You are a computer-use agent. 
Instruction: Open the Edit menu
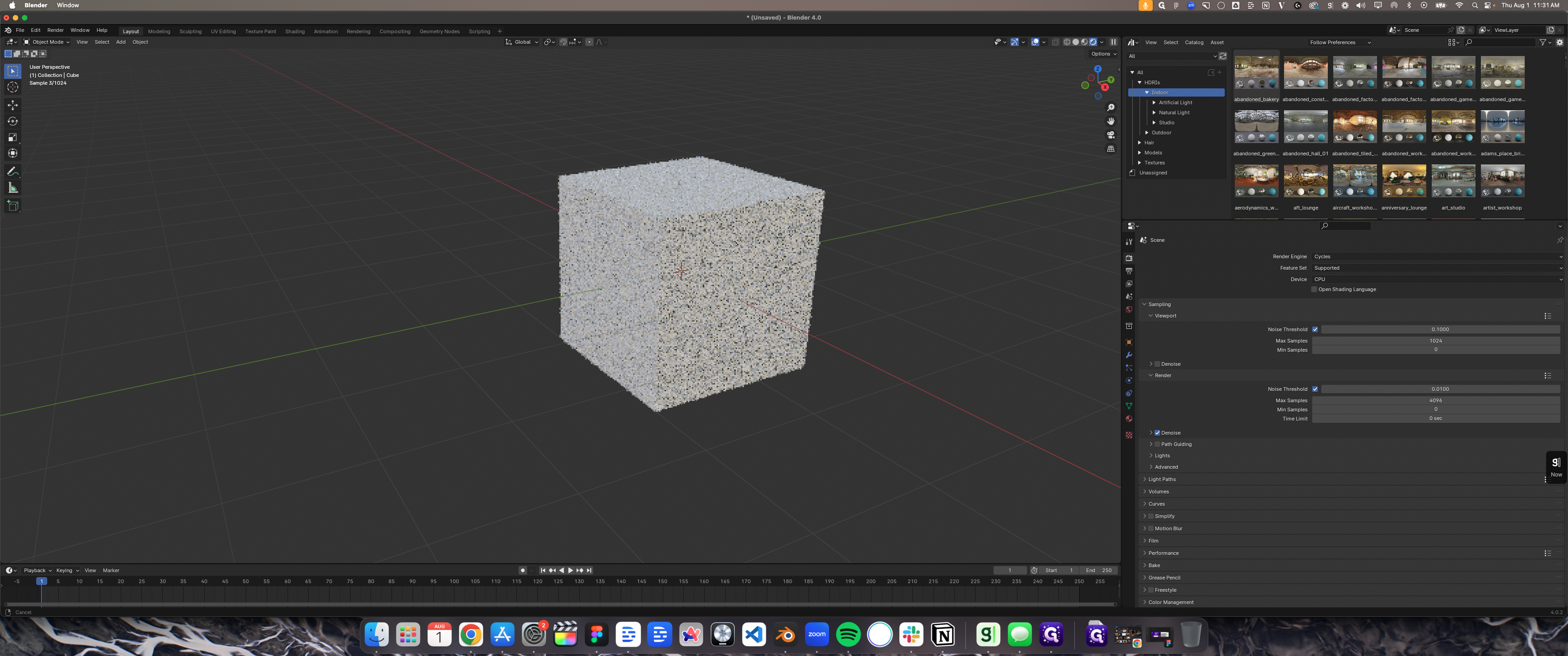click(x=35, y=30)
